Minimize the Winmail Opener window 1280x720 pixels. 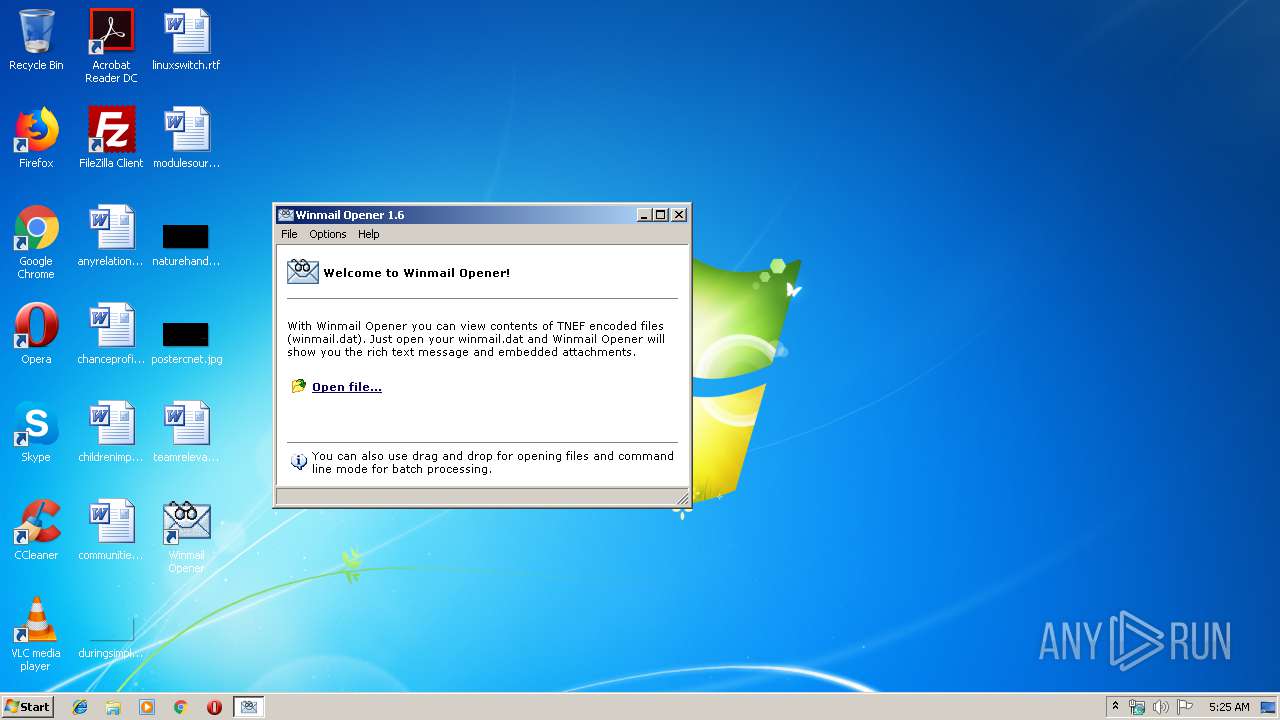point(644,215)
